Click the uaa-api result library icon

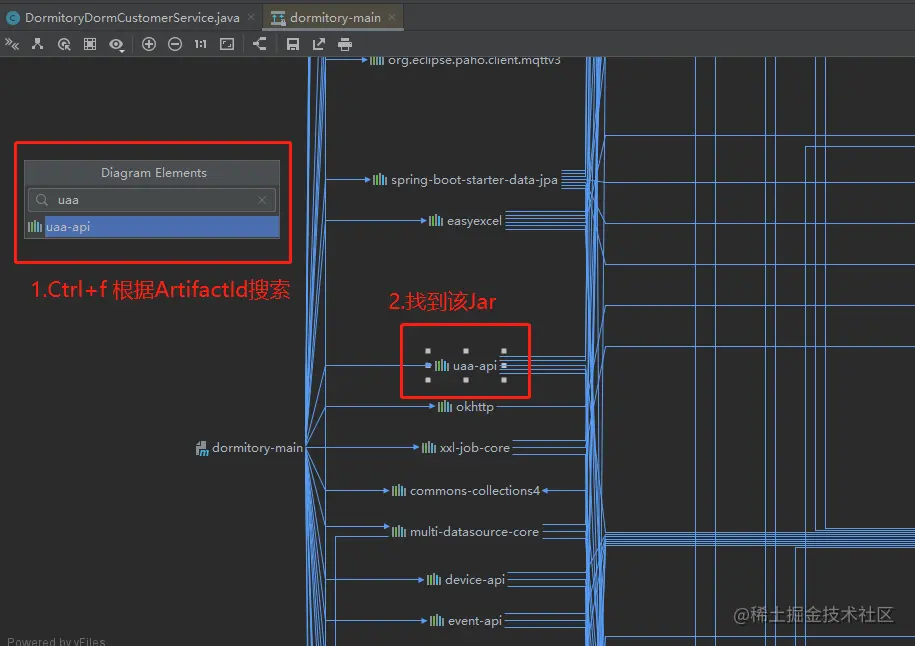pyautogui.click(x=35, y=226)
